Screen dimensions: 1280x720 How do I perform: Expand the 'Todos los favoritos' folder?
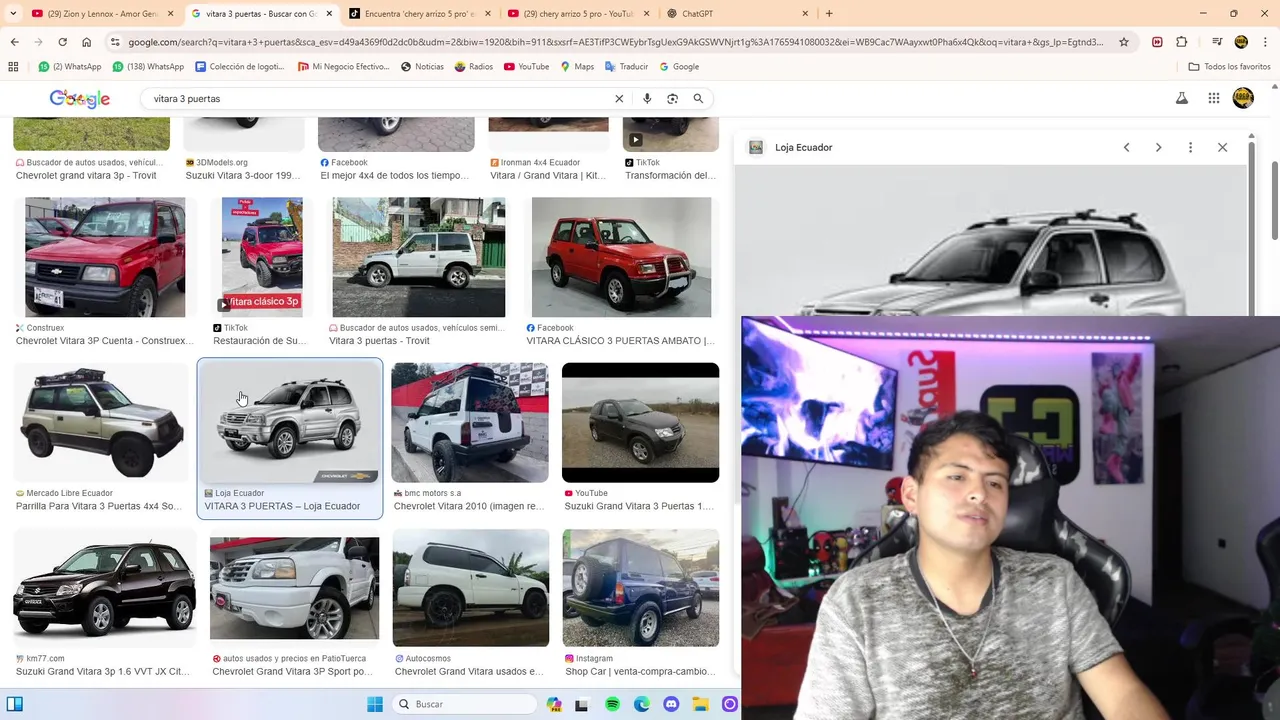(1229, 66)
